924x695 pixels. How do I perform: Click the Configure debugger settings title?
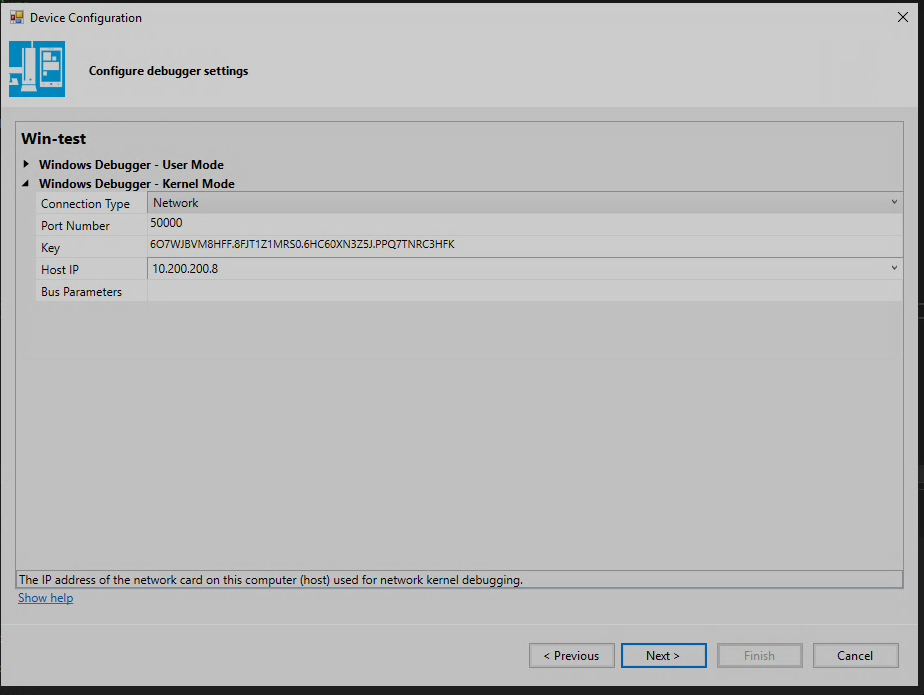[169, 71]
